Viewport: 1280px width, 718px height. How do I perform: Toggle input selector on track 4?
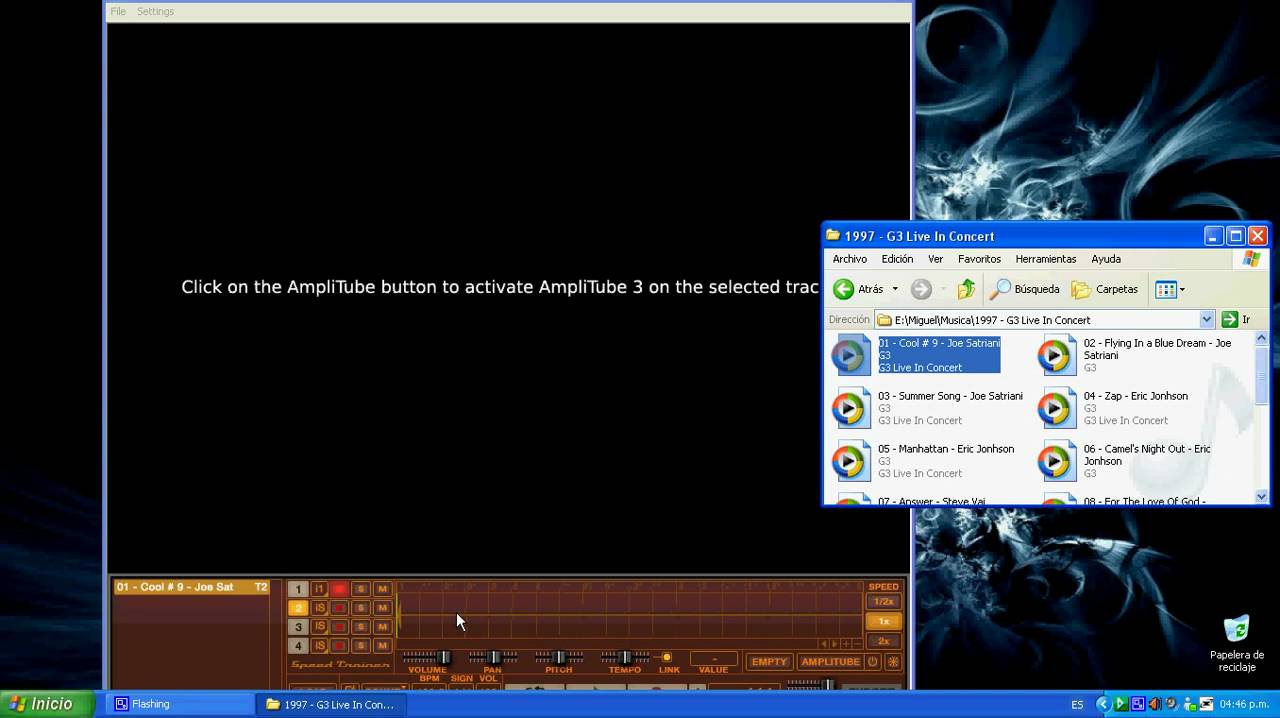coord(320,646)
